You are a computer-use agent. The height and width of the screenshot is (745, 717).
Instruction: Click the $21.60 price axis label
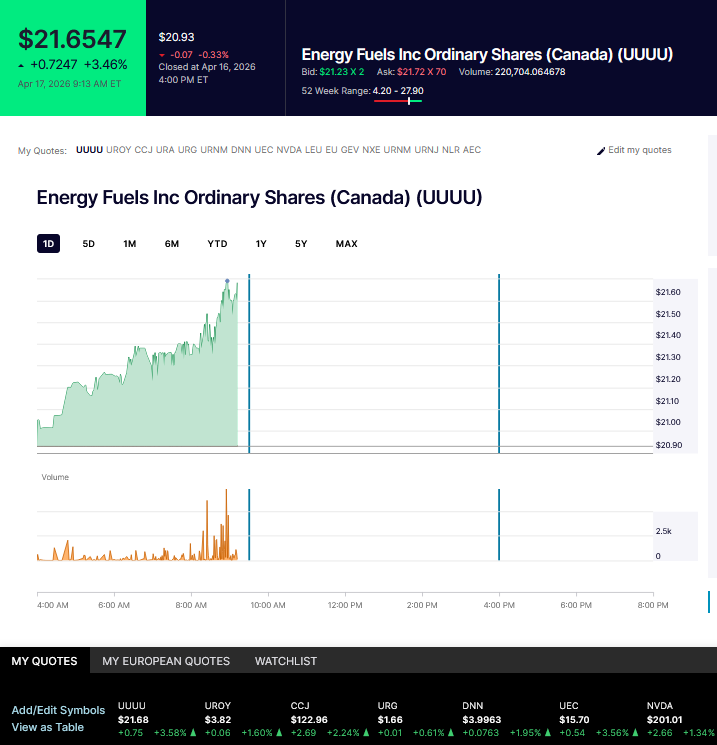coord(668,292)
